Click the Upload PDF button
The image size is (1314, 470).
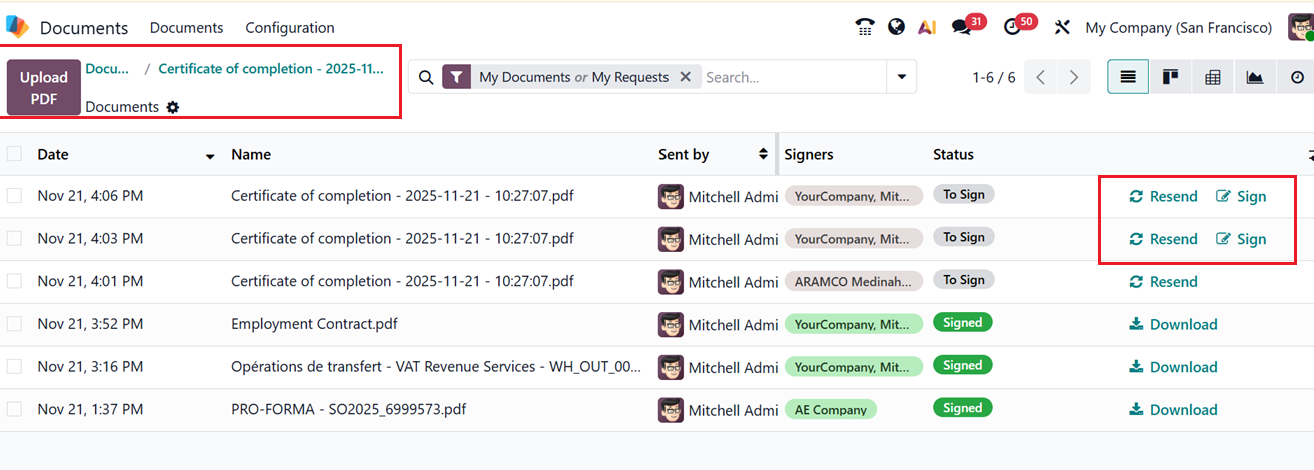pyautogui.click(x=44, y=88)
